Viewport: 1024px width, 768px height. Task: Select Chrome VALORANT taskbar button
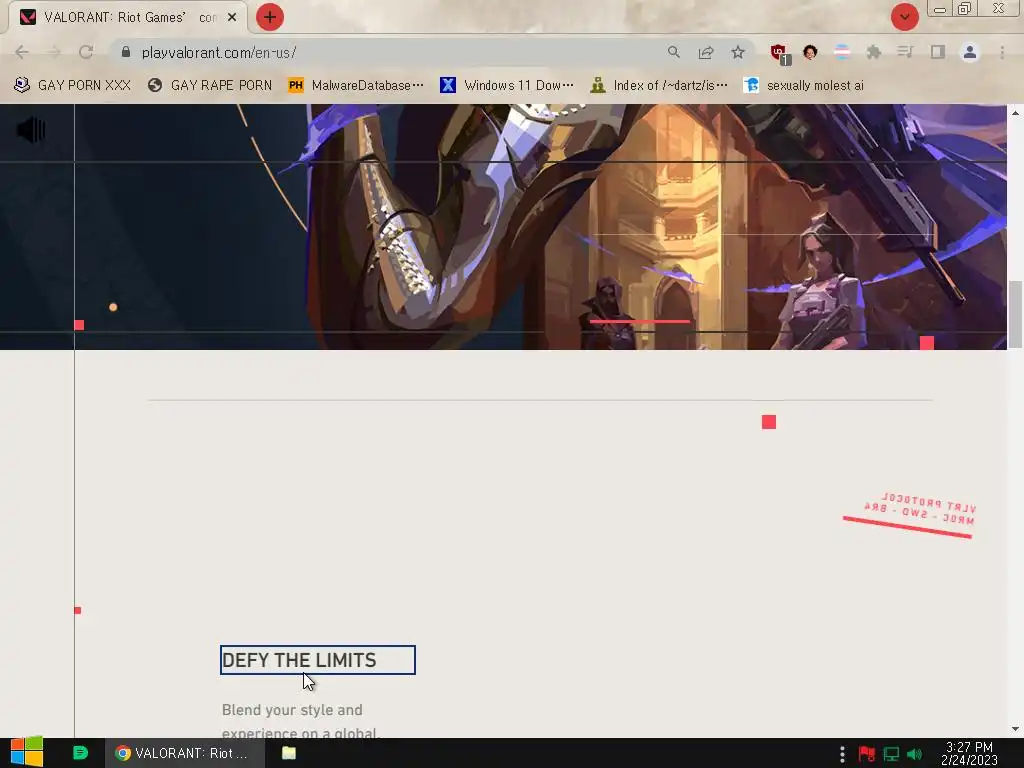[185, 753]
